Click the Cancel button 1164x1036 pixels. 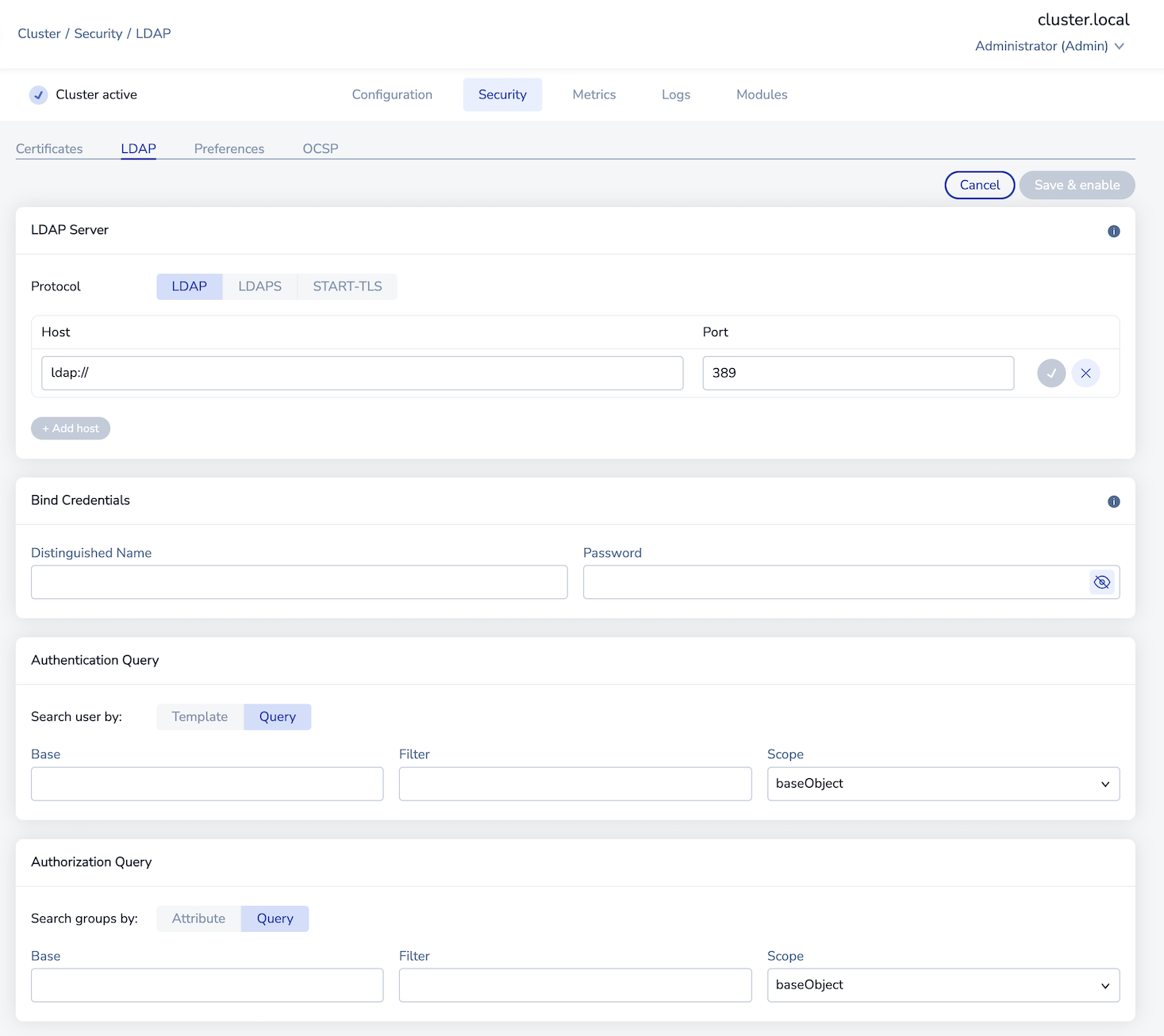pos(979,185)
